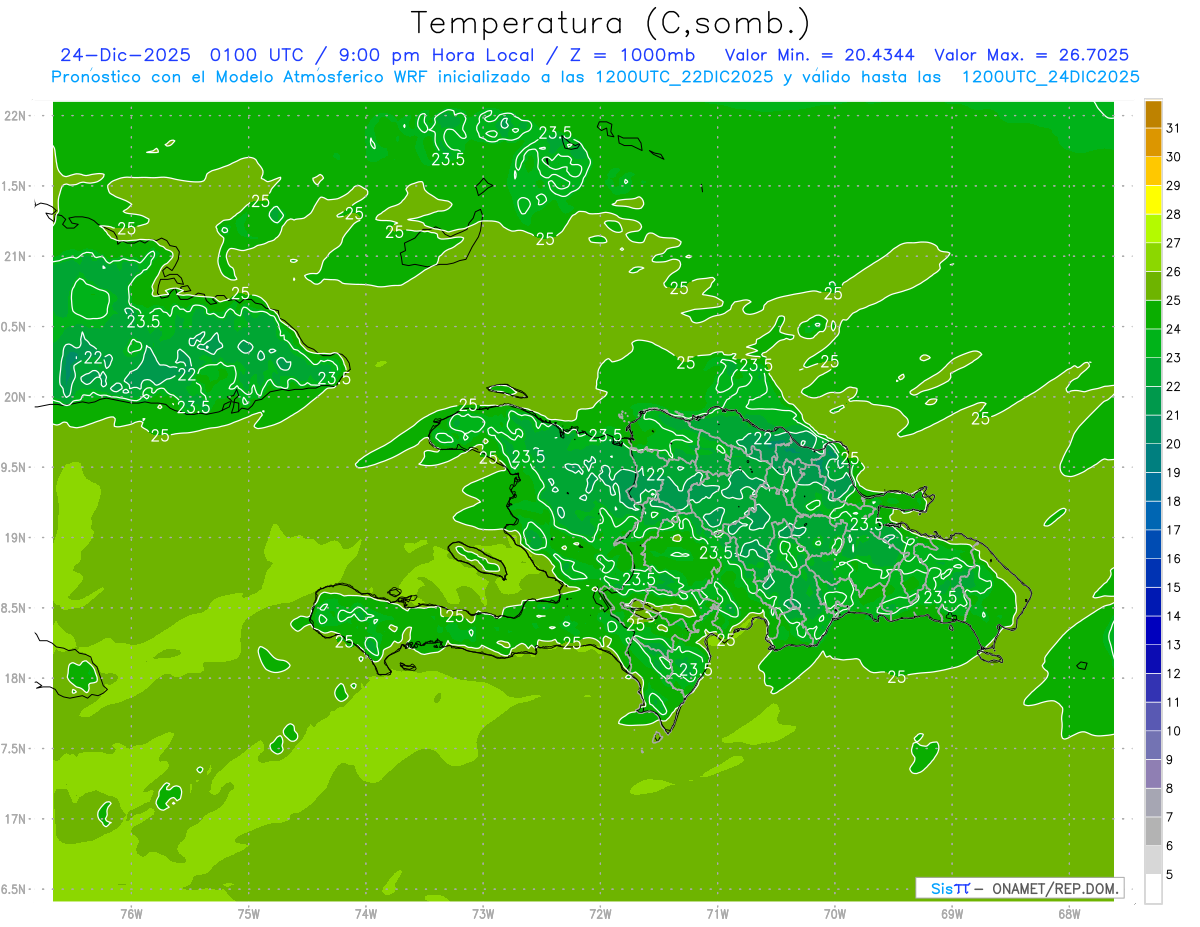Screen dimensions: 1200x927
Task: Click the '12' colorbar label
Action: (1173, 673)
